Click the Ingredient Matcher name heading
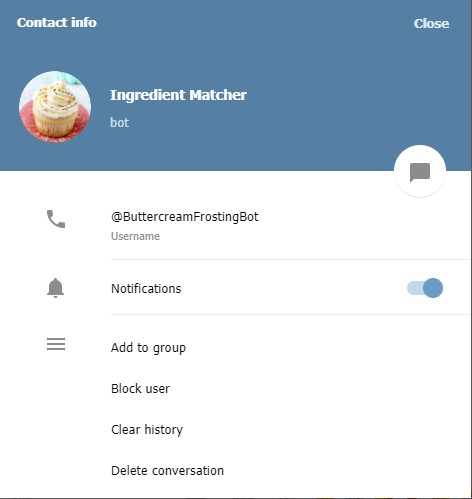This screenshot has height=499, width=472. [x=178, y=95]
